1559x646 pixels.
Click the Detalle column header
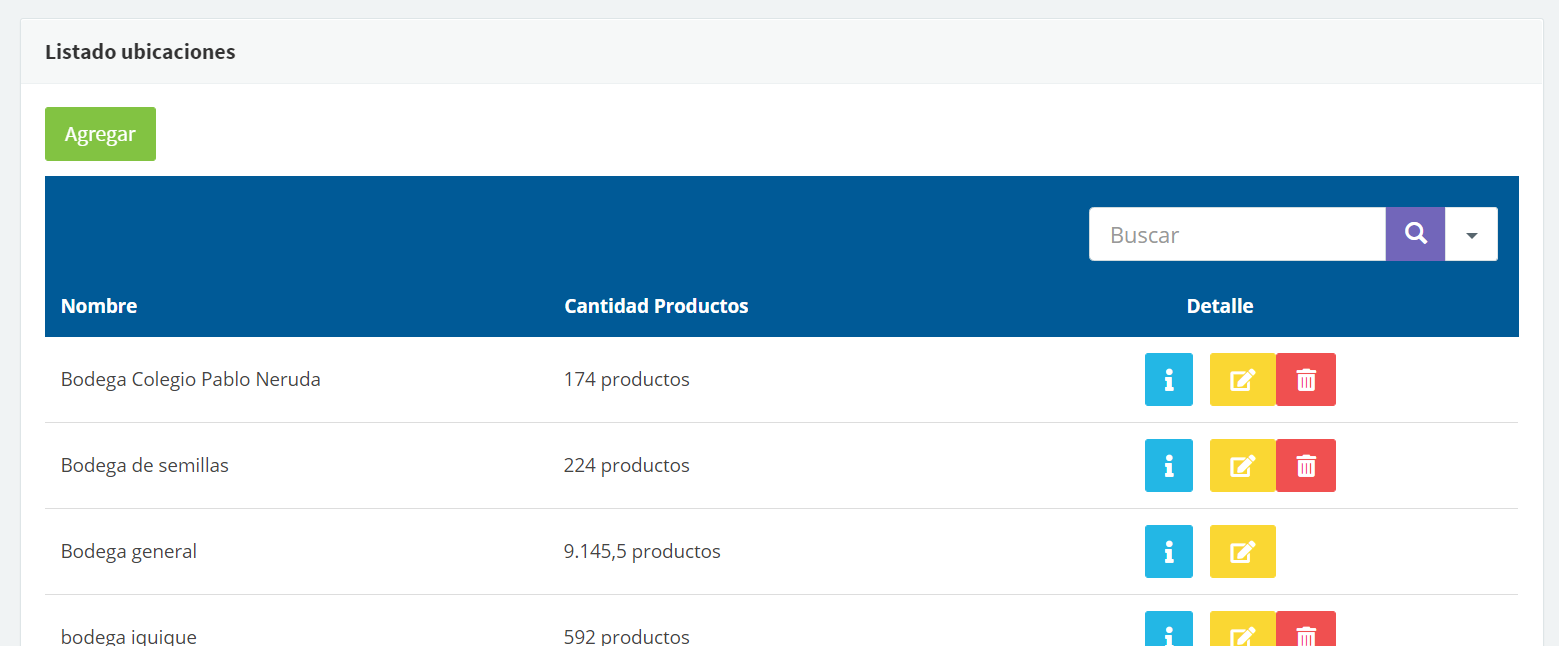(1219, 306)
